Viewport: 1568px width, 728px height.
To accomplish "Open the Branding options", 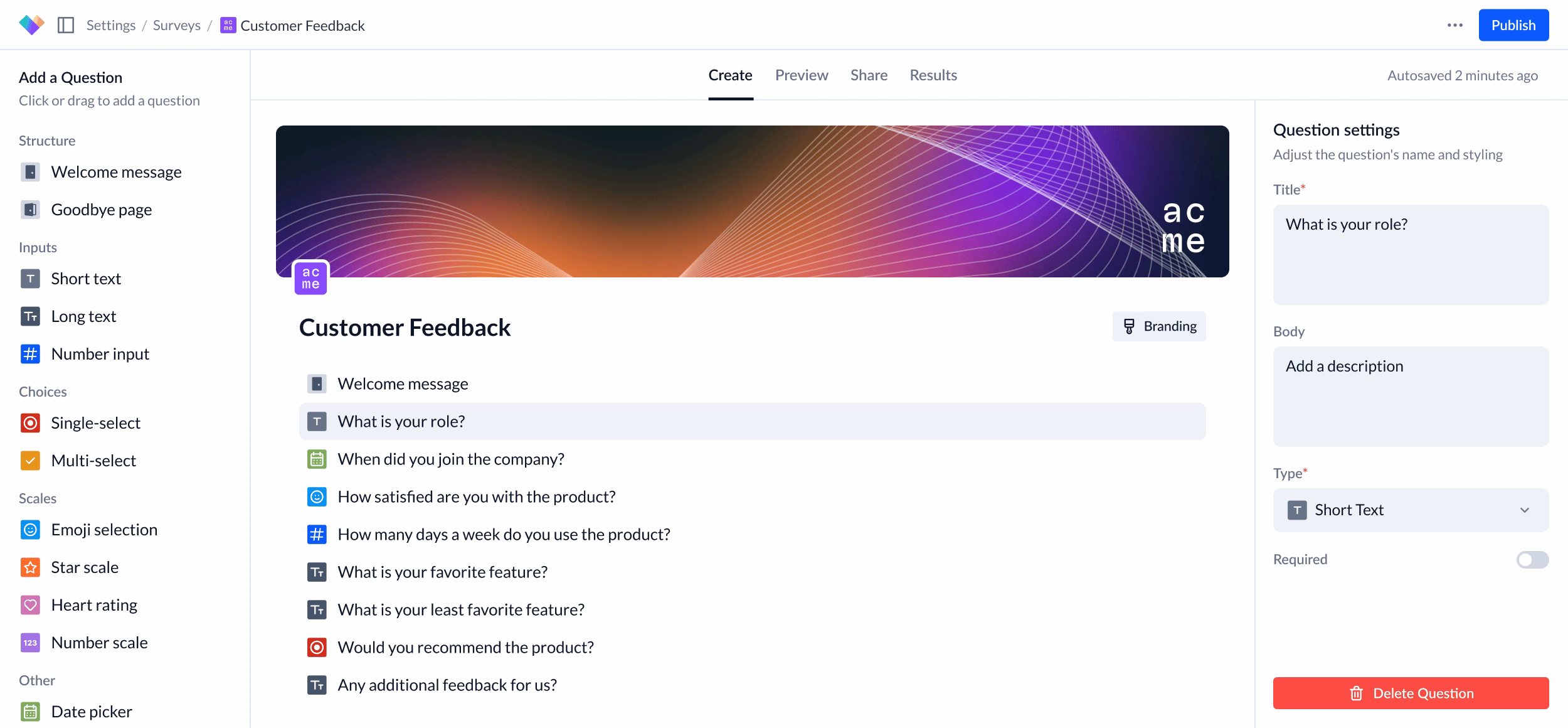I will tap(1159, 326).
